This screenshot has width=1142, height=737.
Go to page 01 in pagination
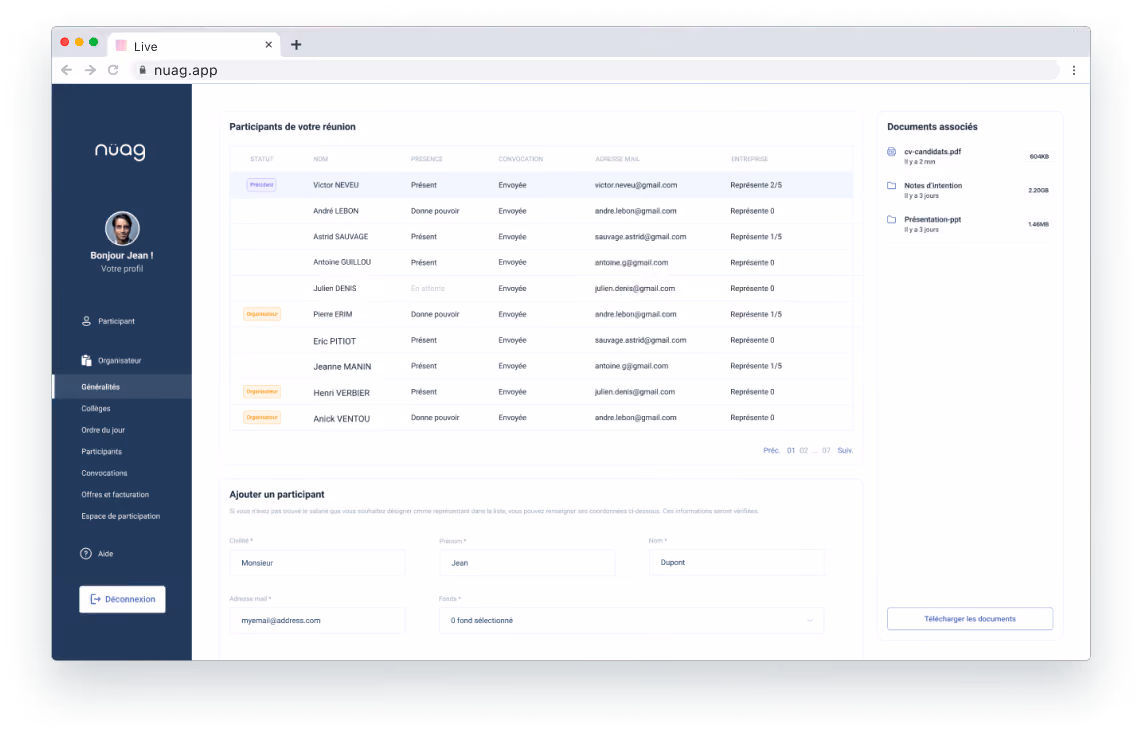coord(791,451)
